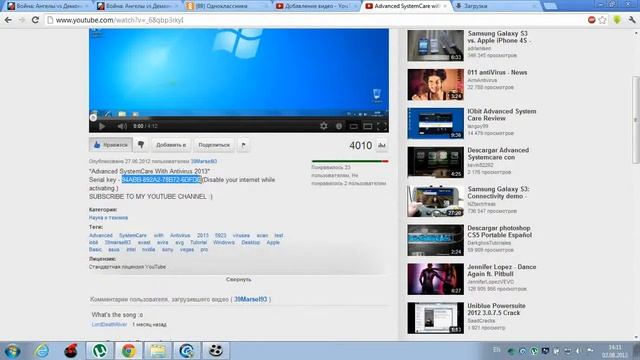Image resolution: width=640 pixels, height=360 pixels.
Task: Enter fullscreen mode in video player
Action: point(382,127)
